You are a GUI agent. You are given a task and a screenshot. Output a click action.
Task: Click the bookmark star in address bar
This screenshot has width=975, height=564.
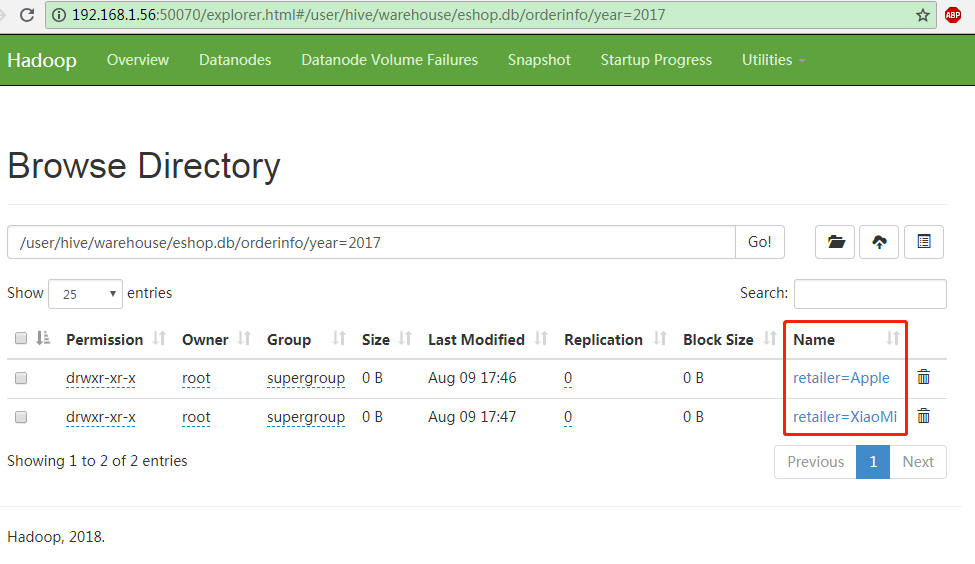(x=922, y=15)
